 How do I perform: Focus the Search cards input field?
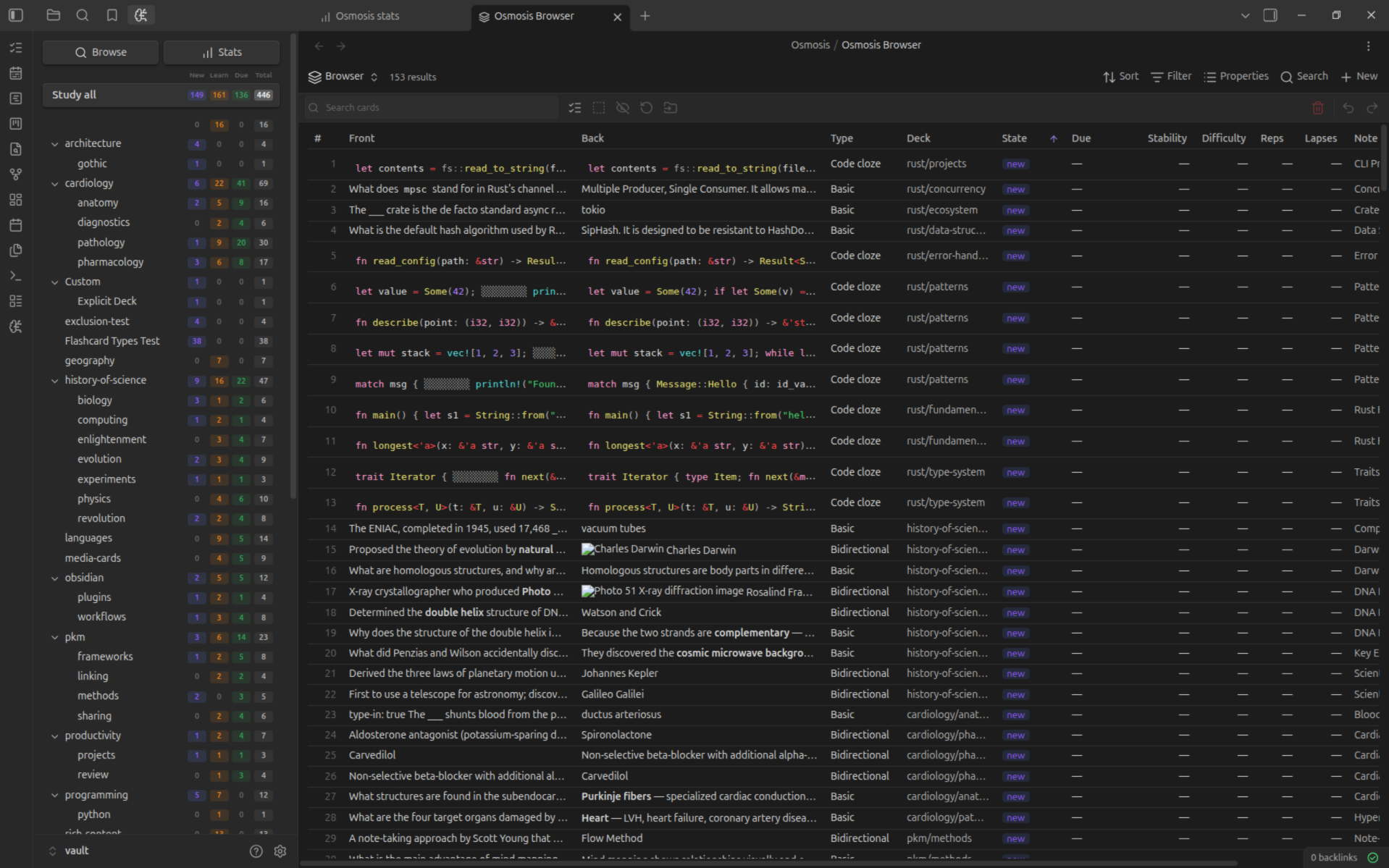432,108
